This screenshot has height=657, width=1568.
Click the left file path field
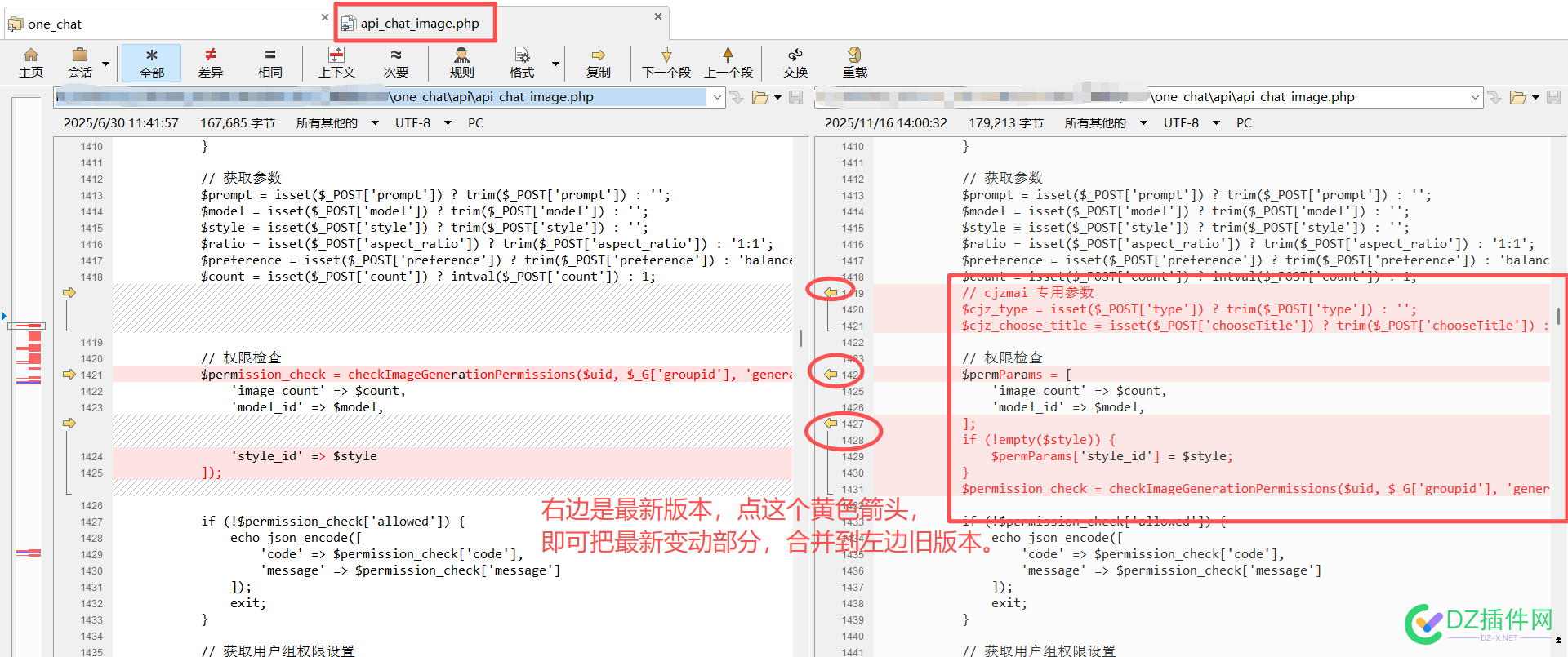pos(381,97)
